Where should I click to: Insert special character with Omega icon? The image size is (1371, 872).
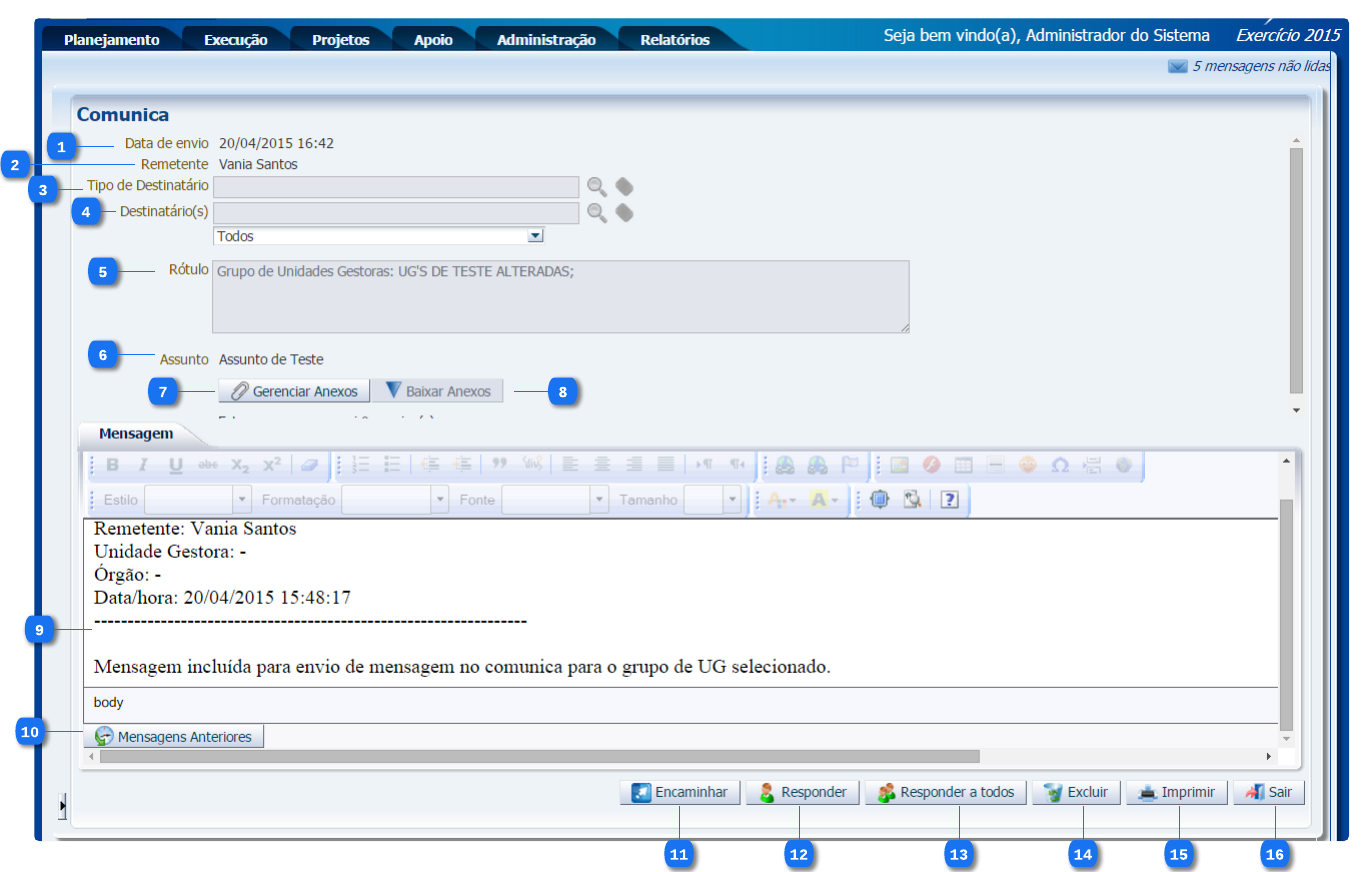click(1061, 465)
